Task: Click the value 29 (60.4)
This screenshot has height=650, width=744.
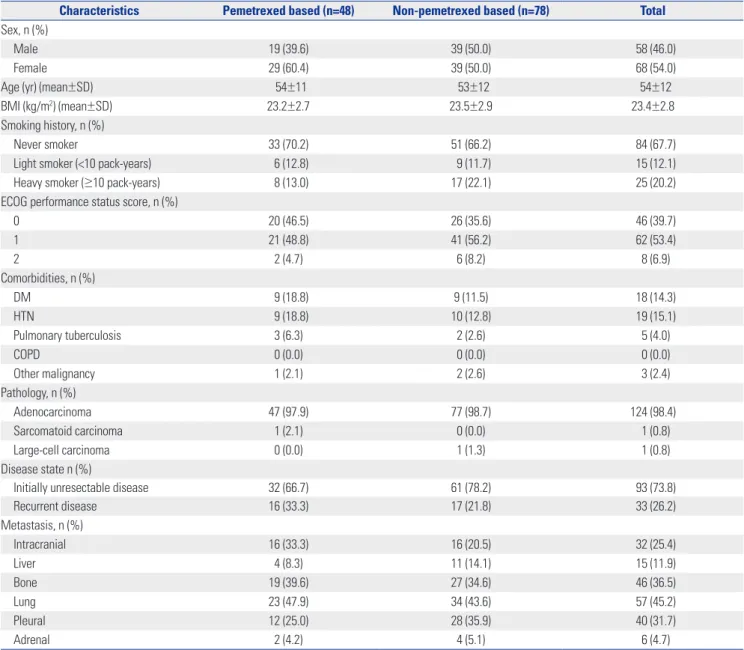Action: click(x=288, y=68)
